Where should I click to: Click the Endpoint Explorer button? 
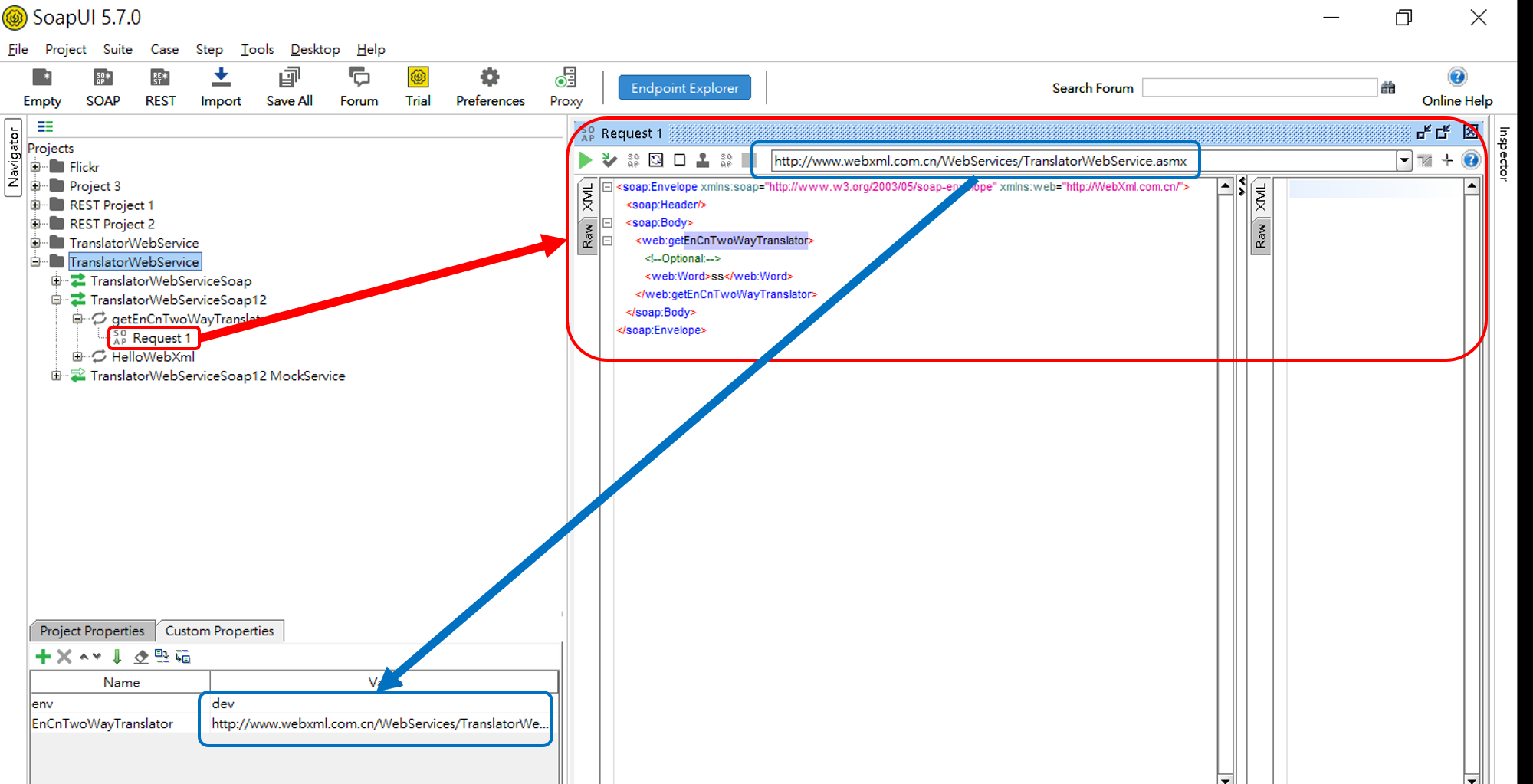tap(684, 88)
